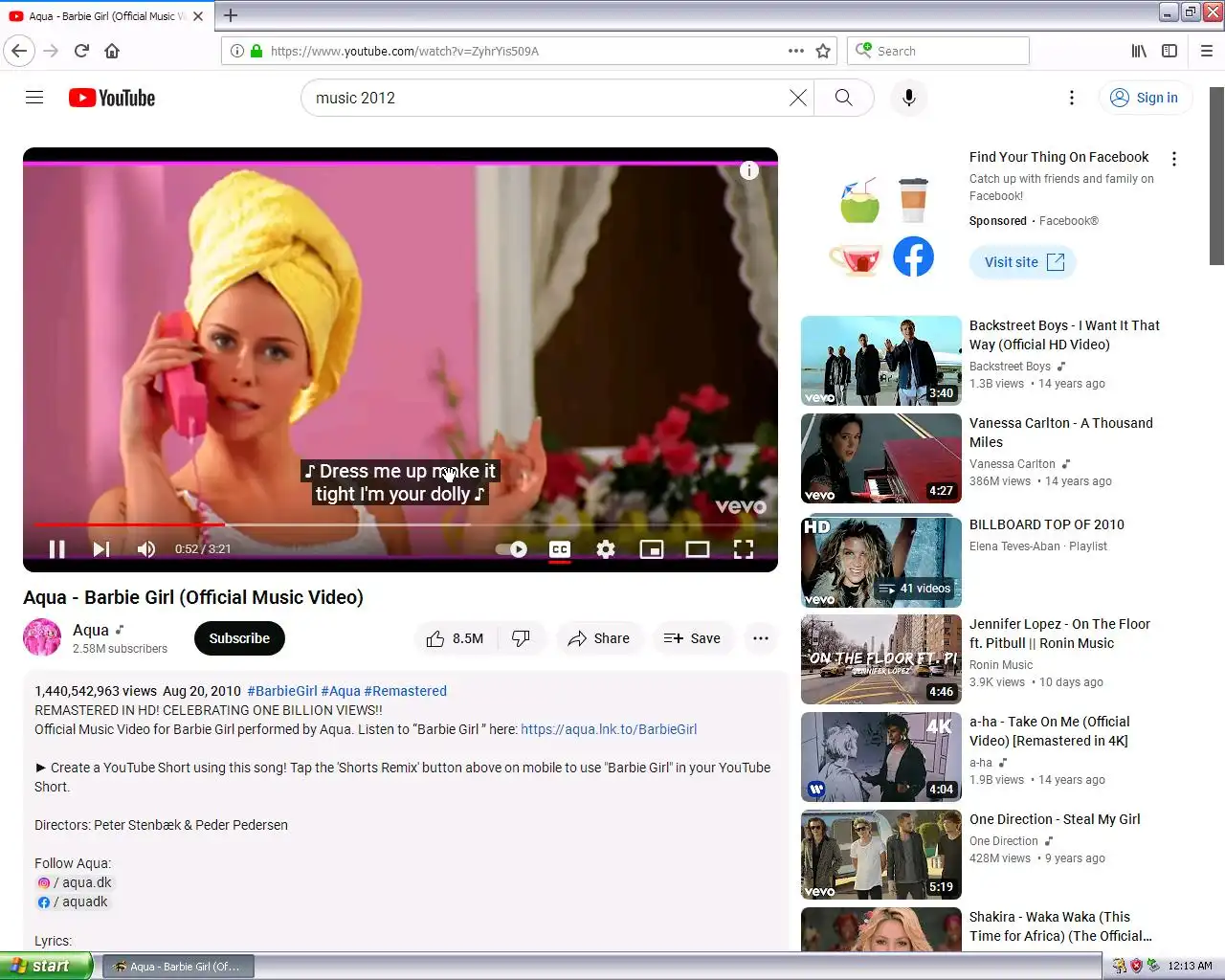Open more actions under video
The image size is (1225, 980).
(761, 638)
